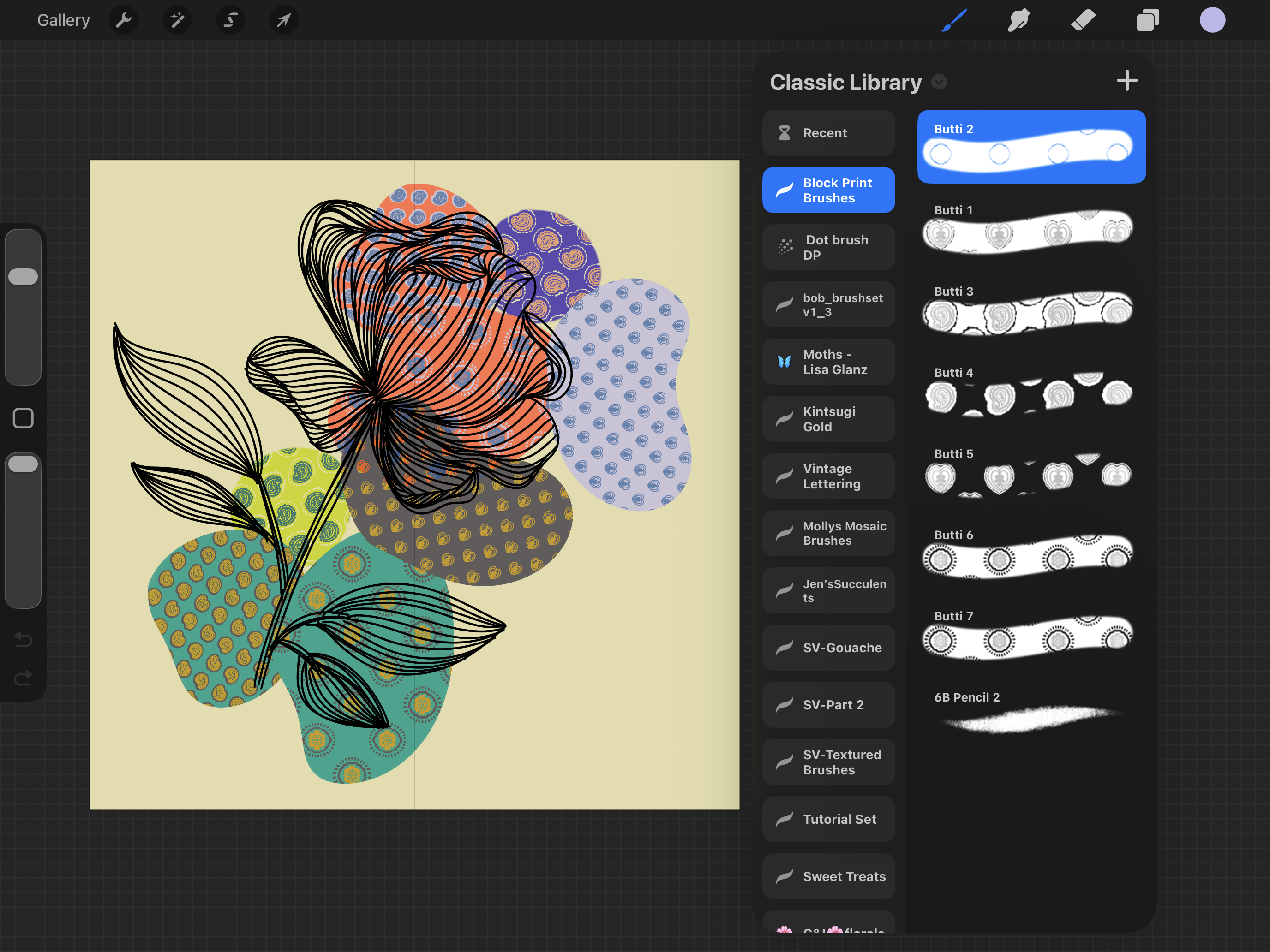Image resolution: width=1270 pixels, height=952 pixels.
Task: Tap the Classic Library title
Action: [x=845, y=82]
